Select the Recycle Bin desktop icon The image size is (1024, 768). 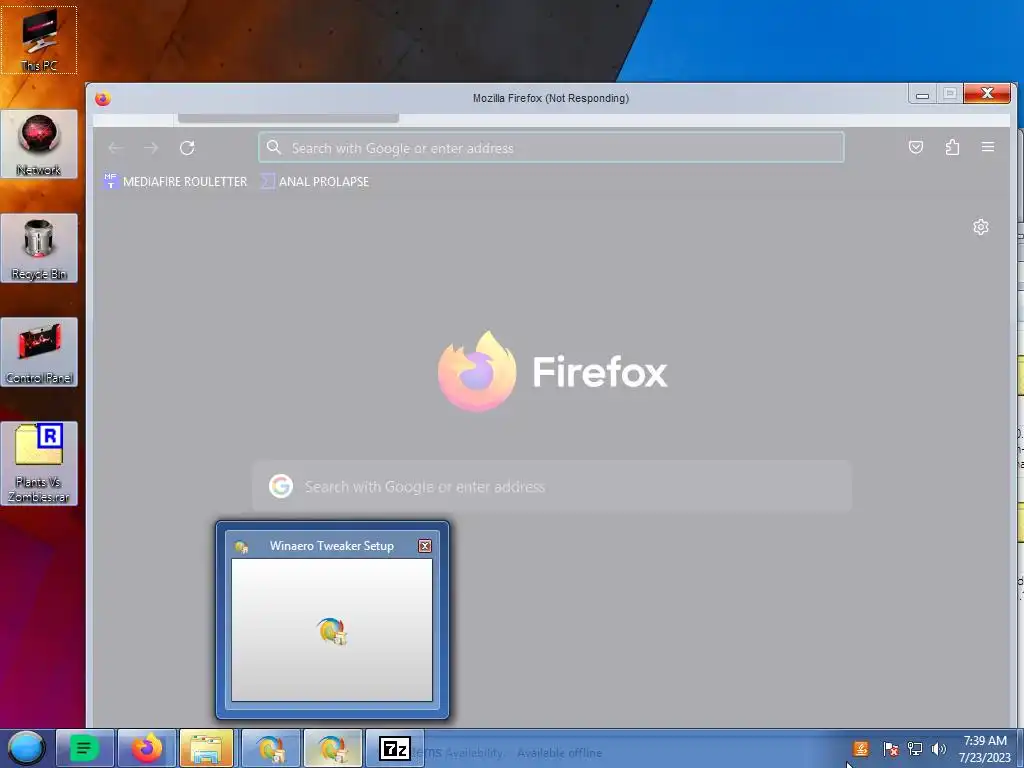(39, 248)
